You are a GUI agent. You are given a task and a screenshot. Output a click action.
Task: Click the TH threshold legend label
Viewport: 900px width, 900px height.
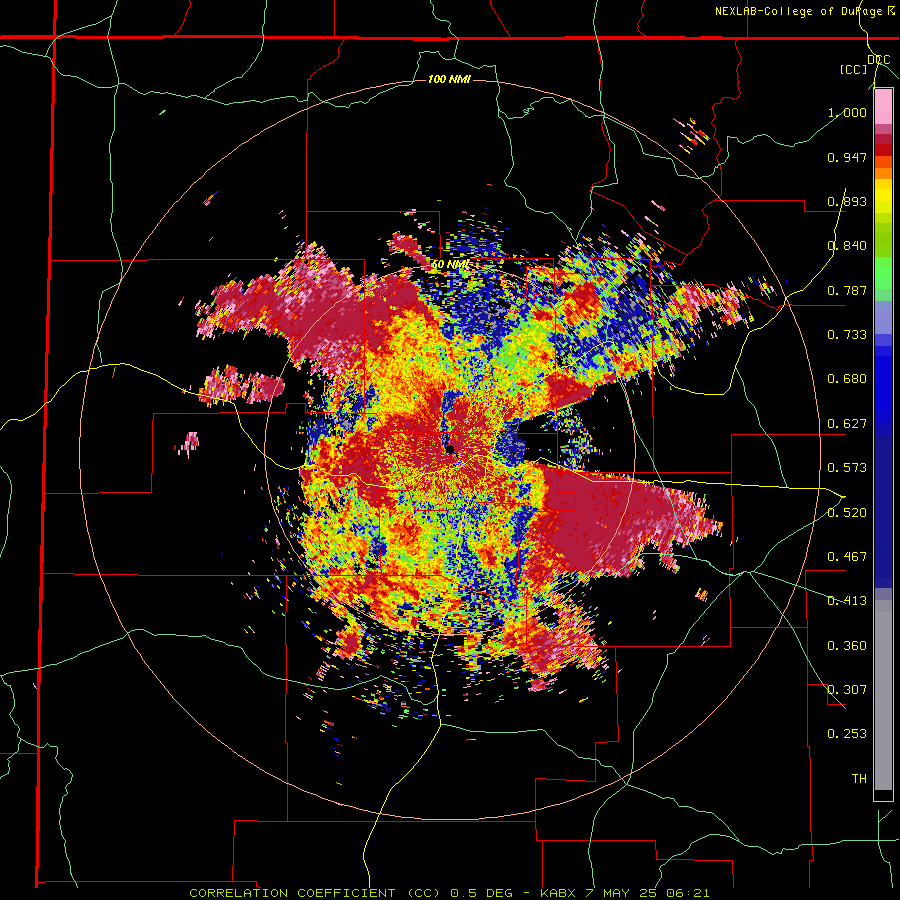(x=859, y=779)
